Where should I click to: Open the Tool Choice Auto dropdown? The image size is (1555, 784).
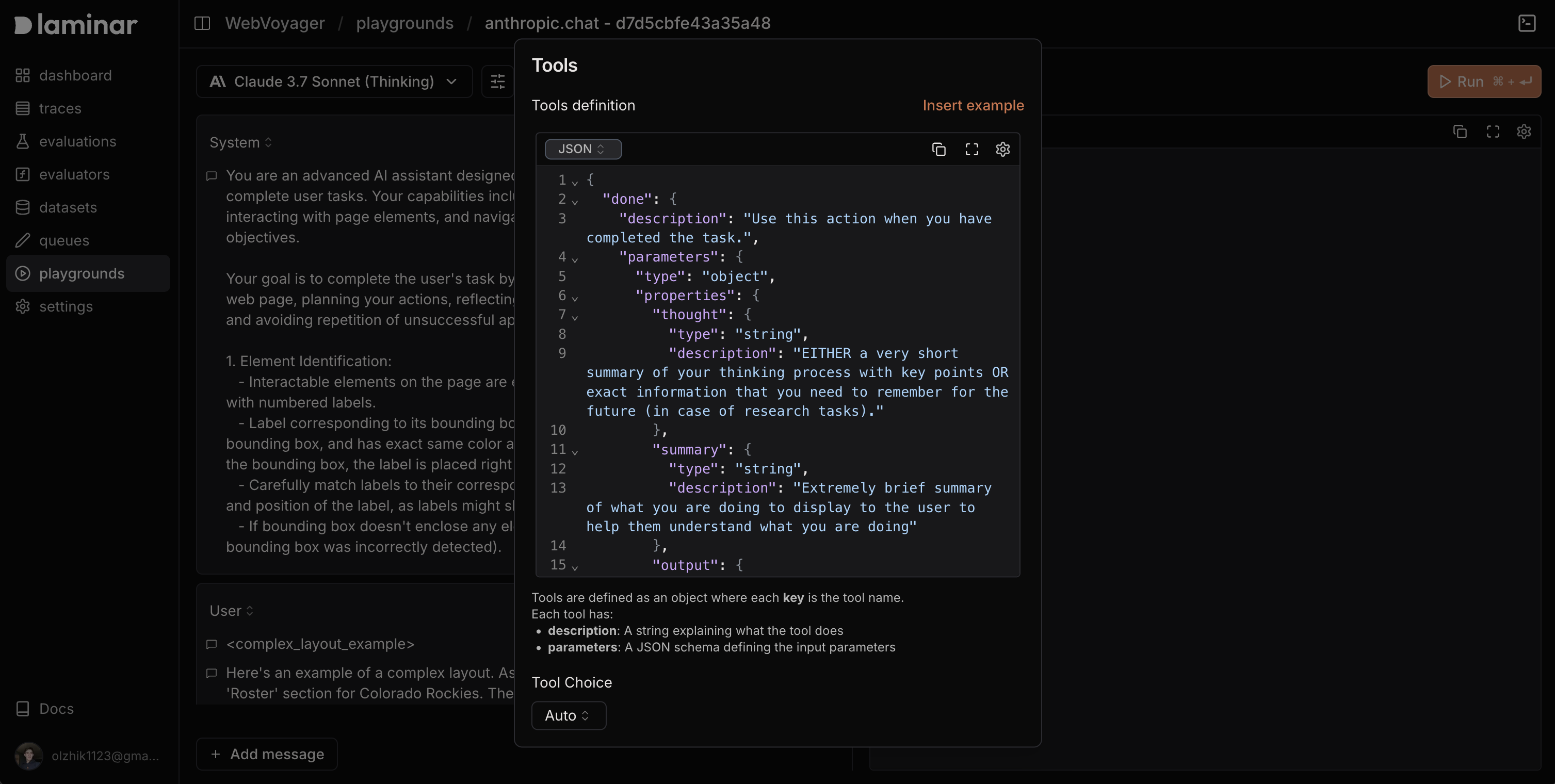(x=568, y=715)
